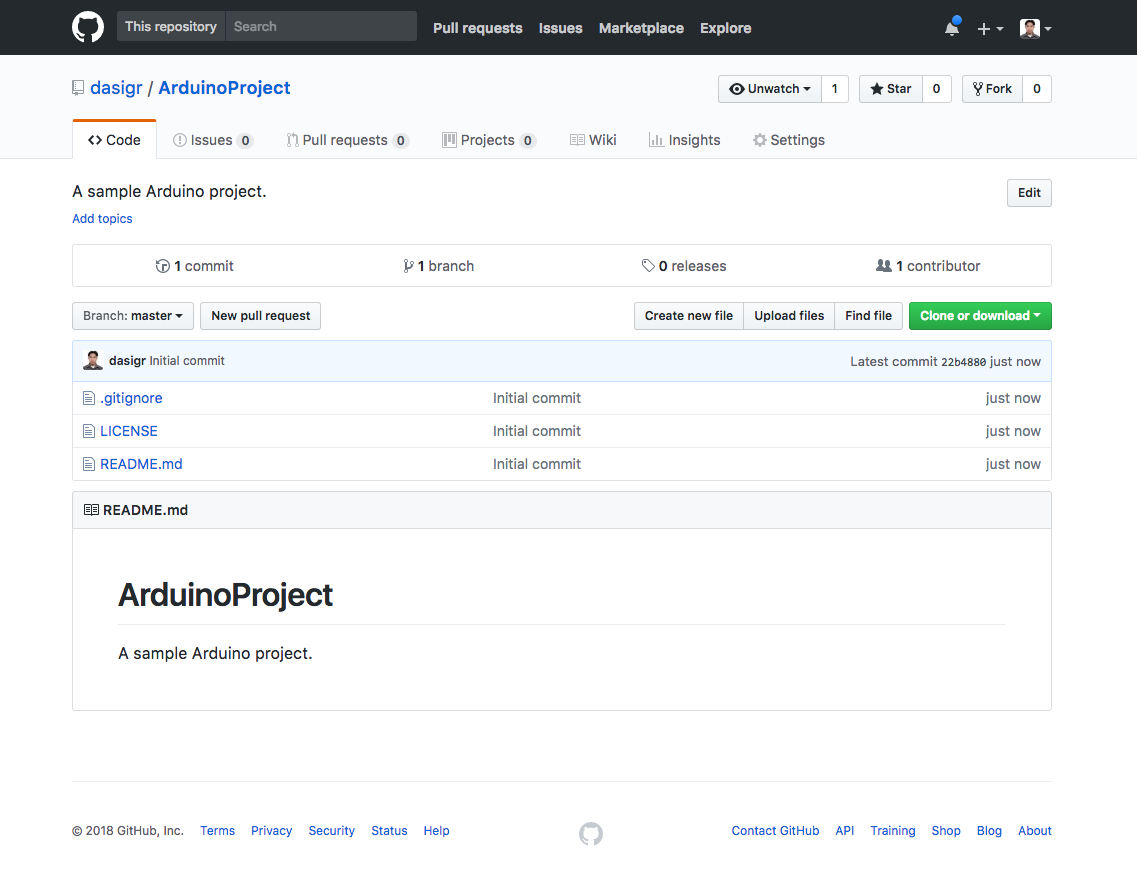Go to Marketplace

point(641,28)
